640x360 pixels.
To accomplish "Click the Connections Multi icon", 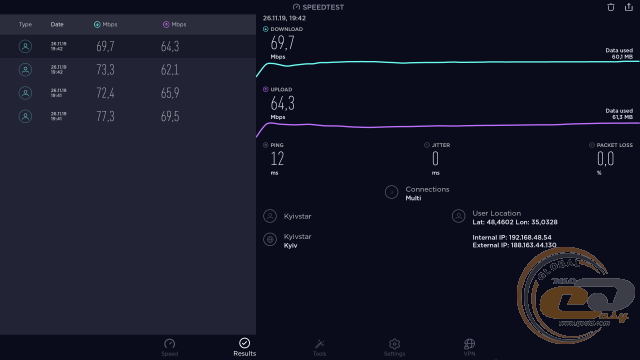I will (391, 192).
